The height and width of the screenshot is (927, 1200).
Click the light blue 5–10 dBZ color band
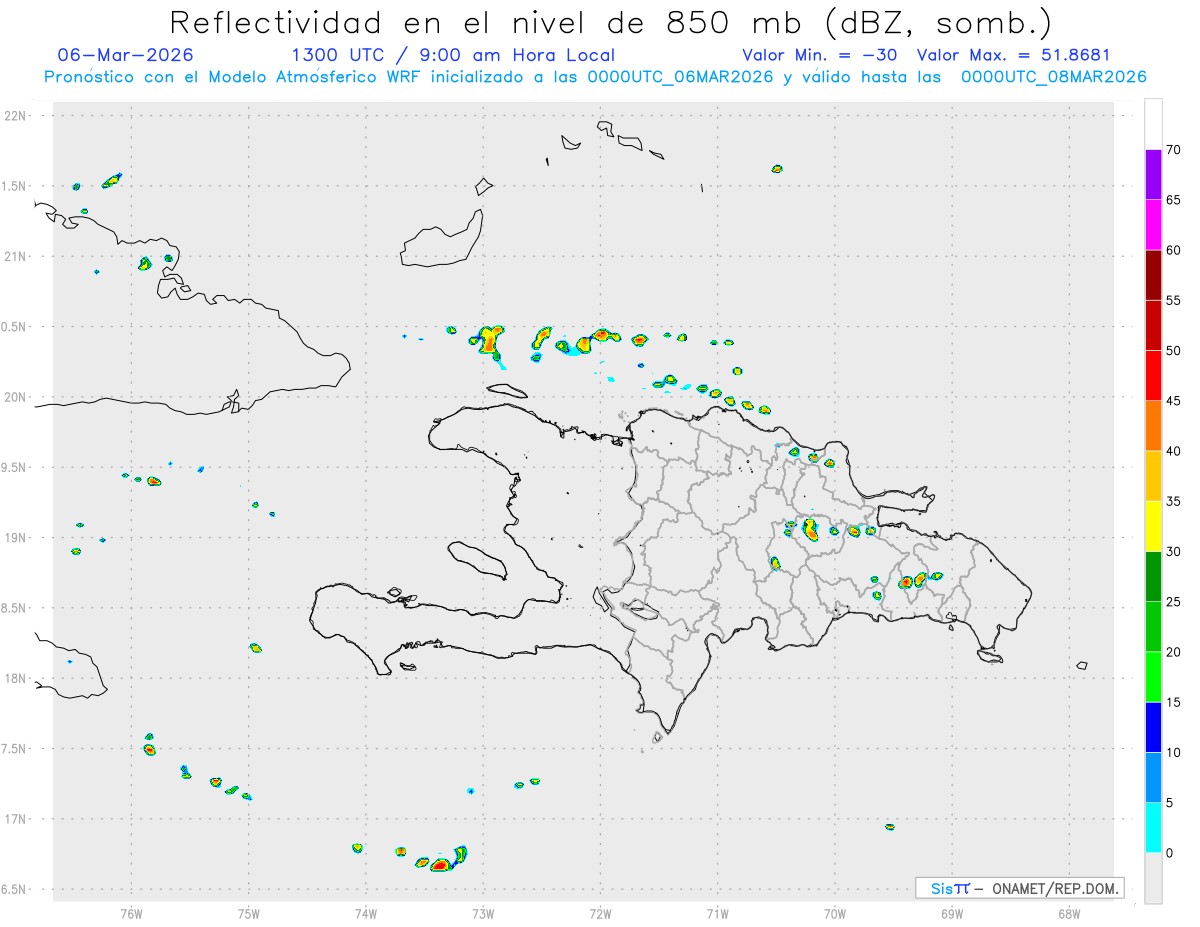[1153, 778]
